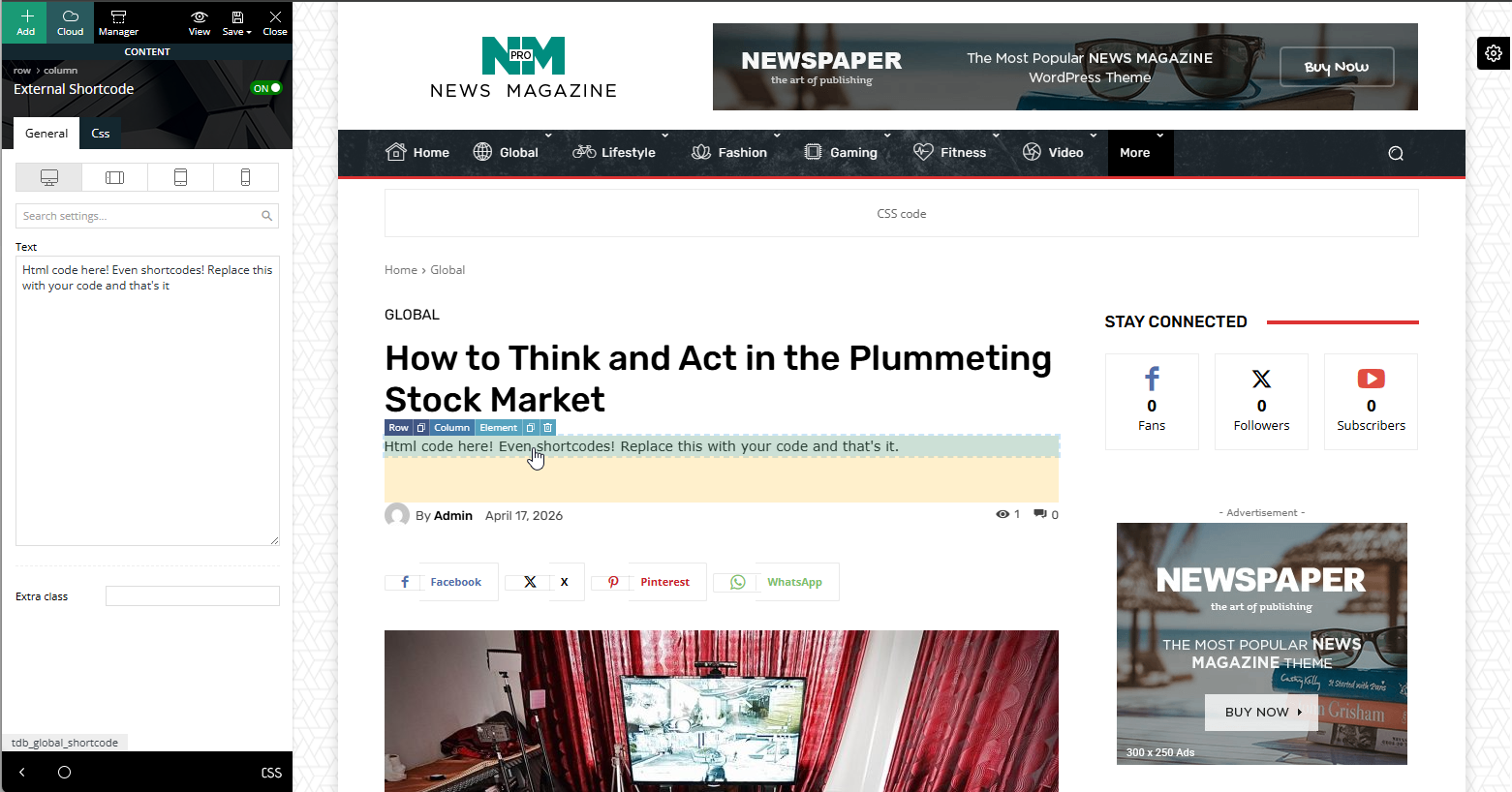Share the article on Facebook
The image size is (1512, 792).
point(442,582)
